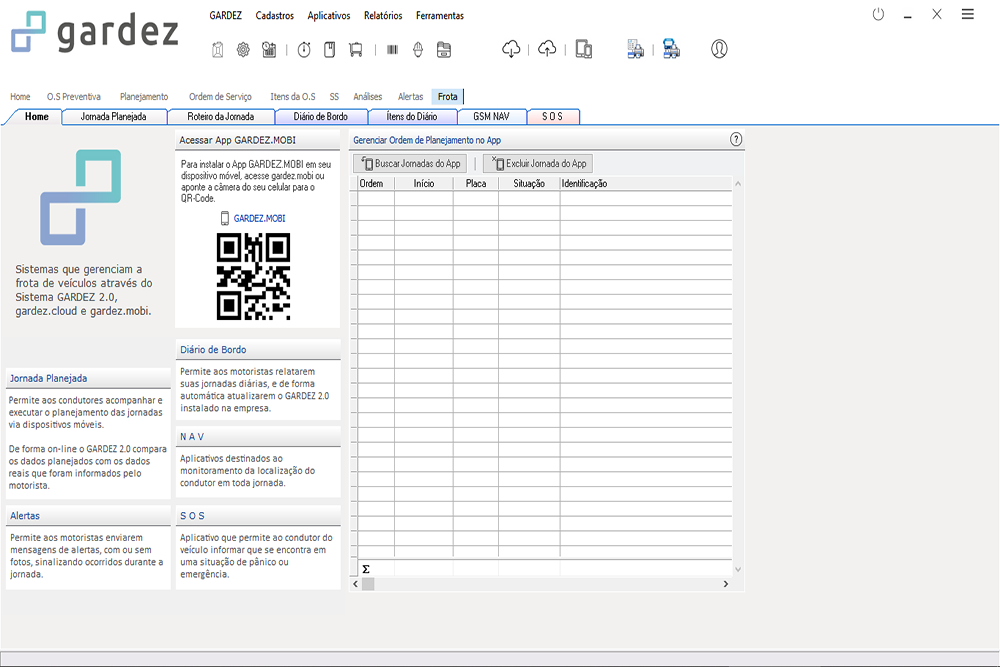
Task: Open the Cadastros menu
Action: click(x=275, y=15)
